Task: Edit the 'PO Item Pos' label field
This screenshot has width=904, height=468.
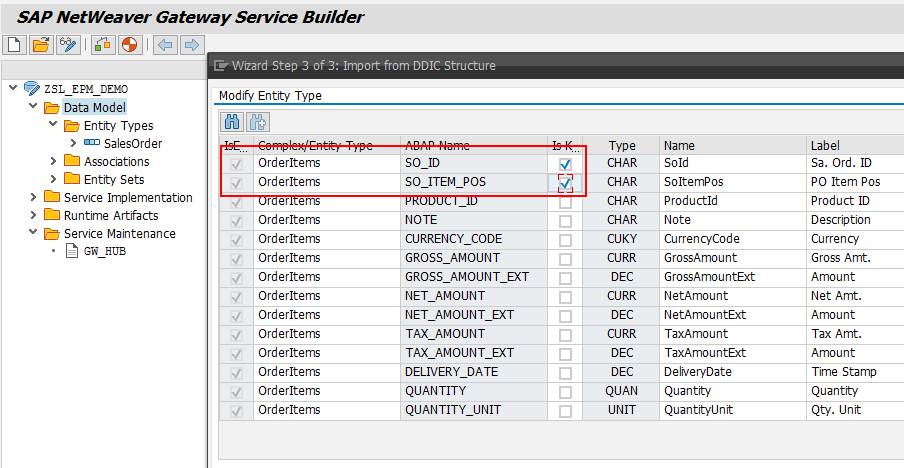Action: pyautogui.click(x=855, y=182)
